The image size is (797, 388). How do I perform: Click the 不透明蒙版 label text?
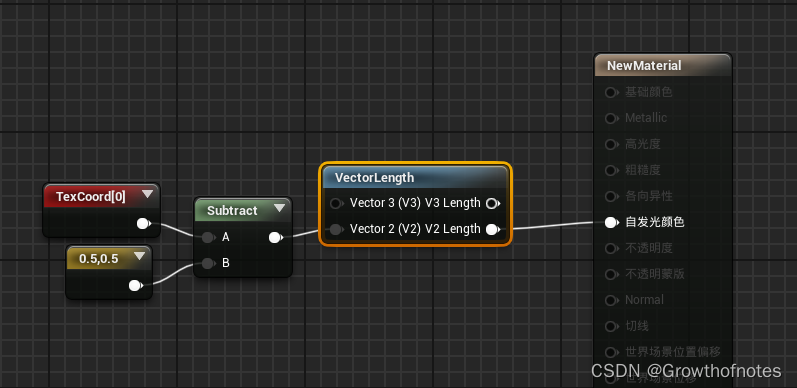(x=655, y=274)
